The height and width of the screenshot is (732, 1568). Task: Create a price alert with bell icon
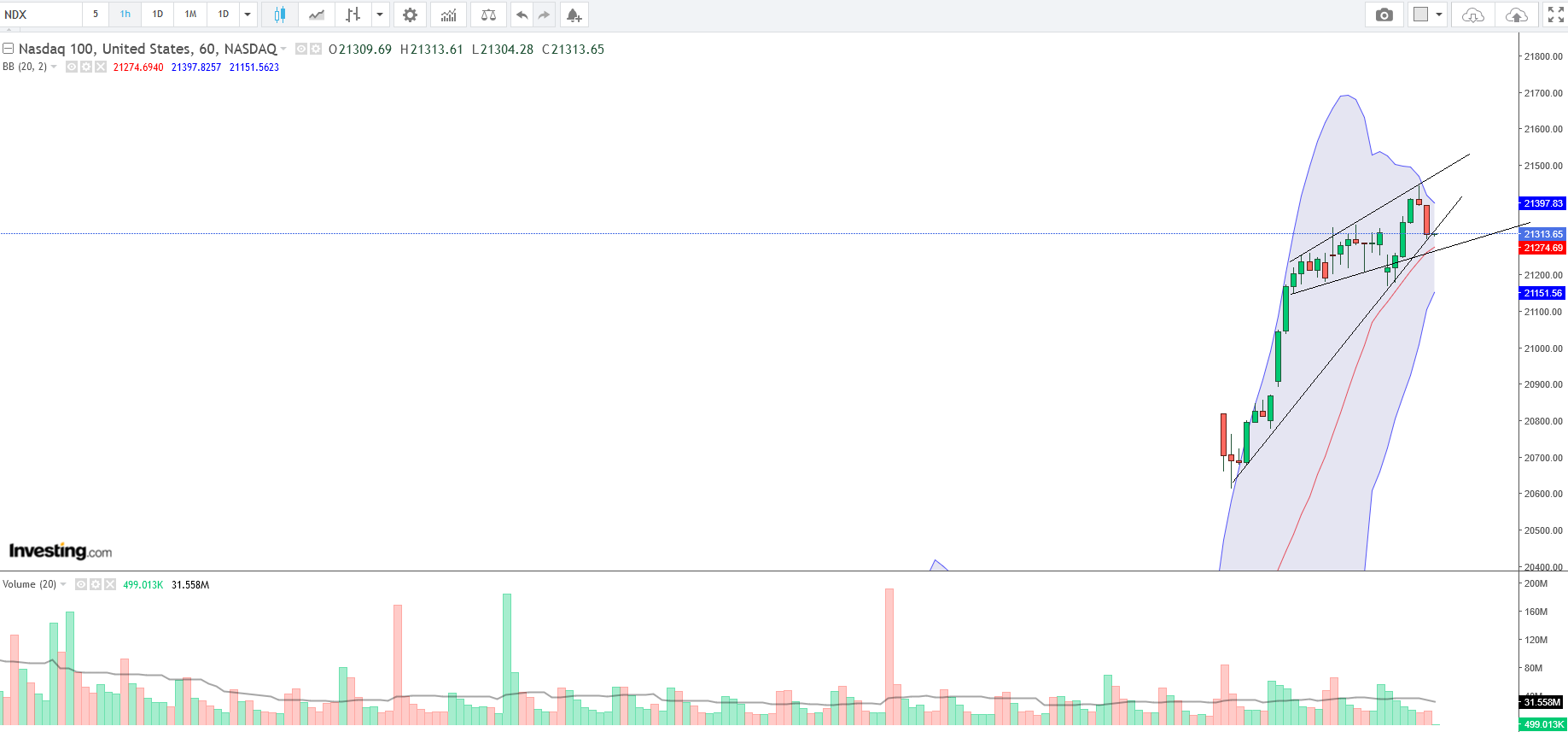pyautogui.click(x=574, y=15)
